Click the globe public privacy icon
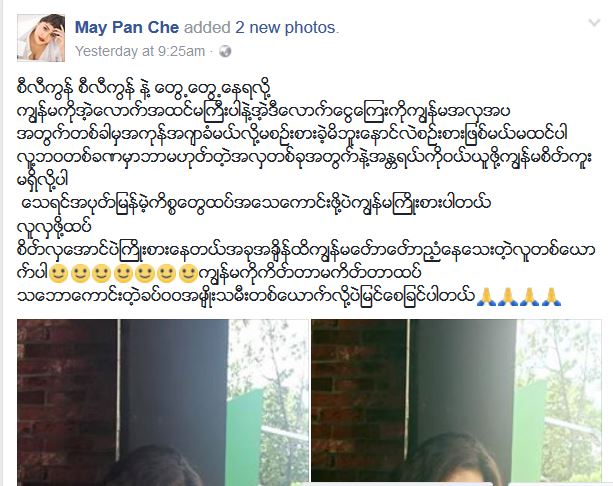 pos(225,51)
